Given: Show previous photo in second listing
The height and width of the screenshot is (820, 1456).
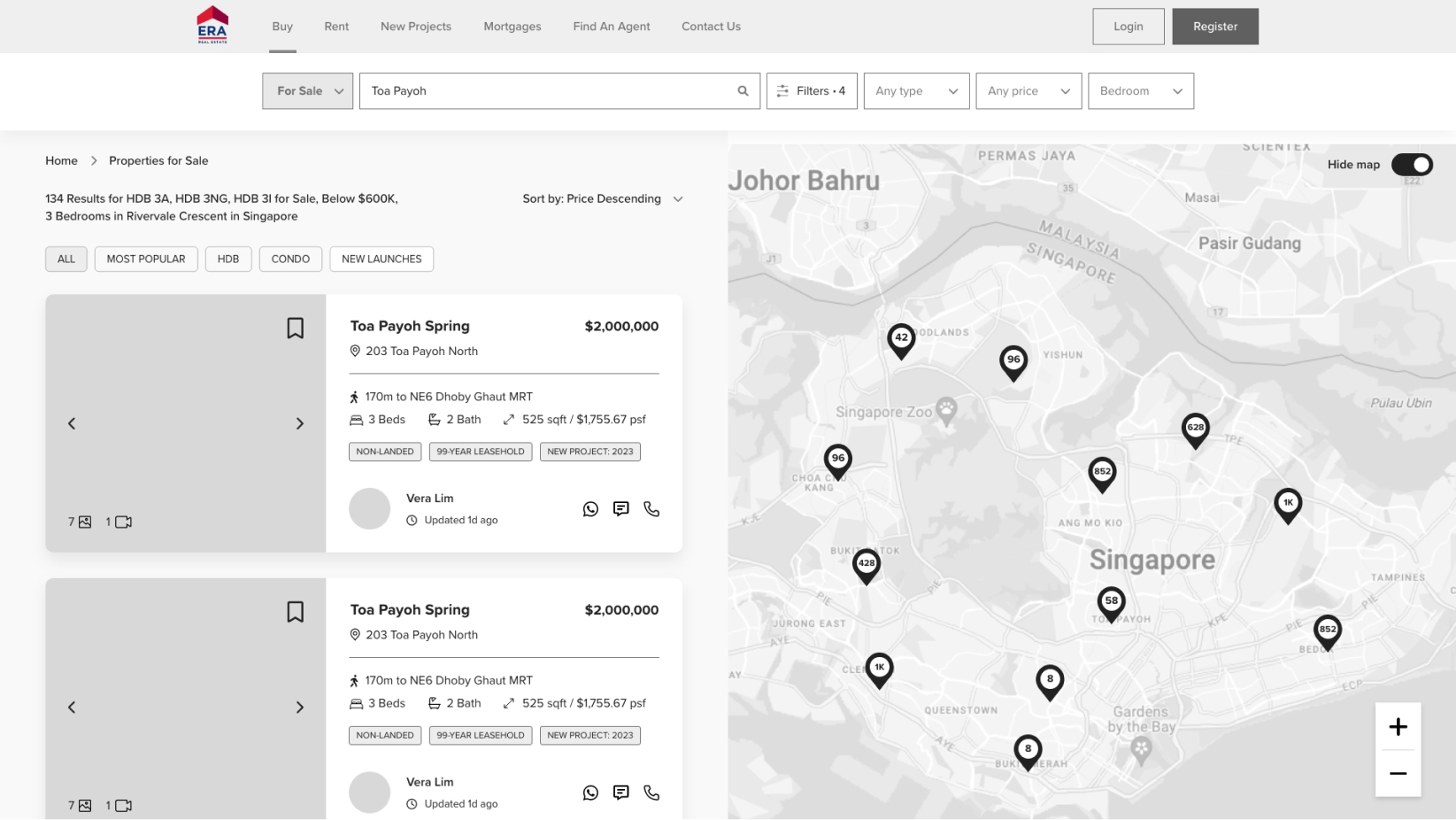Looking at the screenshot, I should [72, 707].
